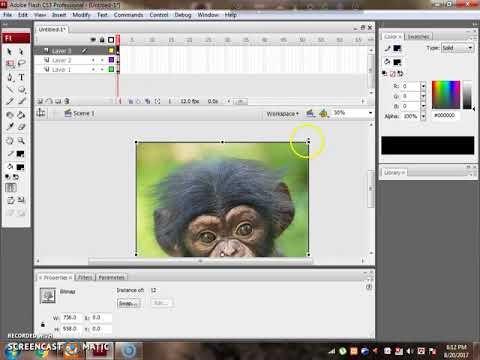This screenshot has height=360, width=480.
Task: Click the rainbow color picker spectrum
Action: 446,95
